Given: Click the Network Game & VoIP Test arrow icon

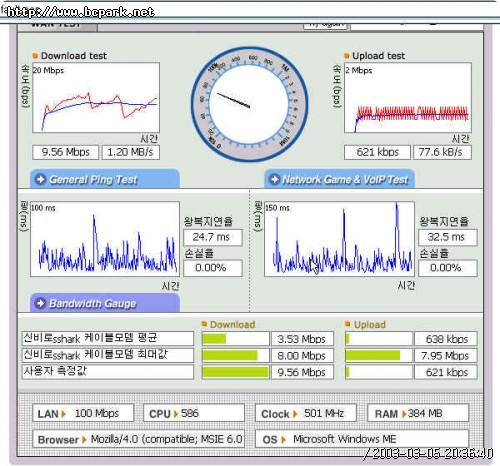Looking at the screenshot, I should 274,179.
